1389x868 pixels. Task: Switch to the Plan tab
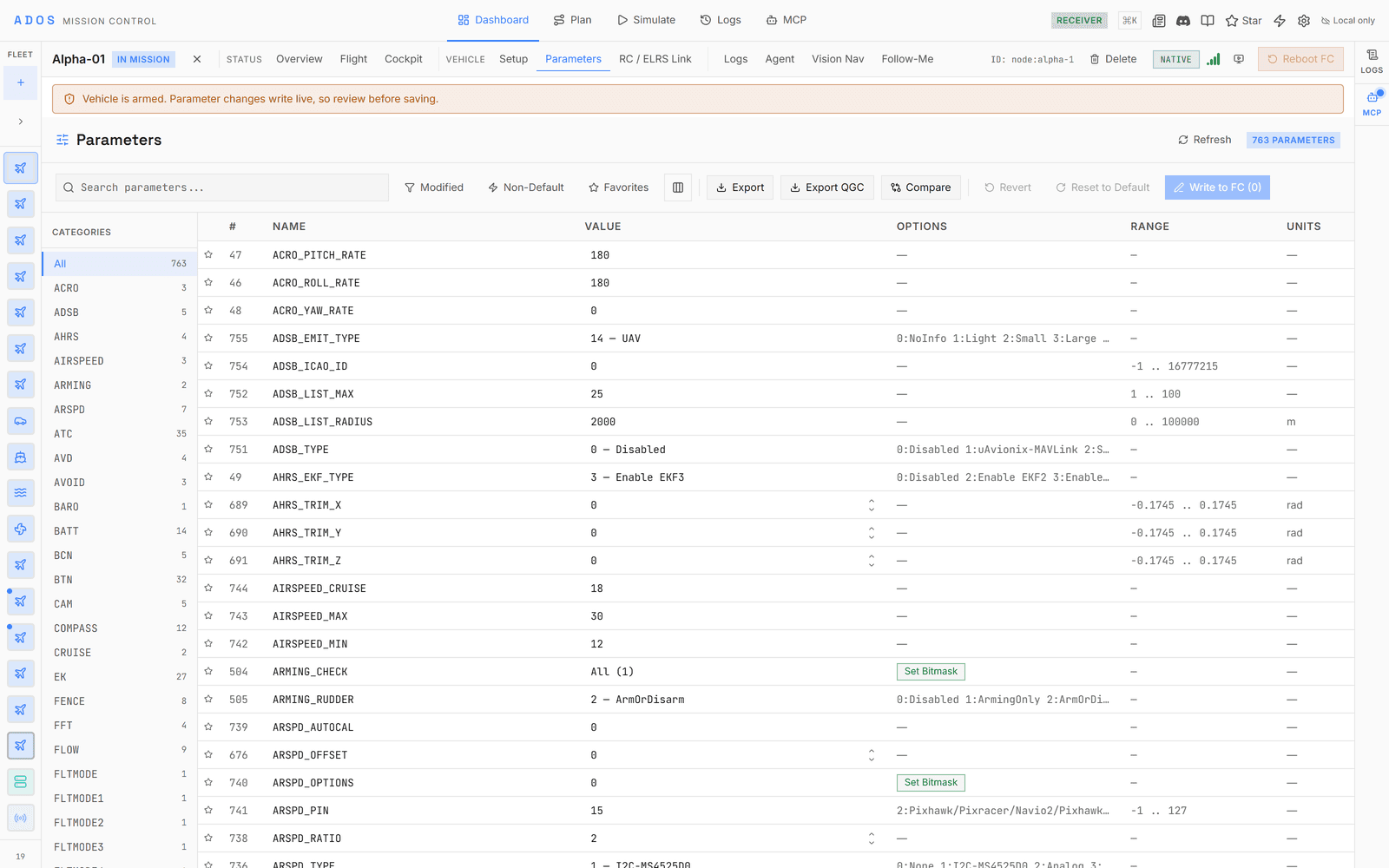[x=573, y=20]
